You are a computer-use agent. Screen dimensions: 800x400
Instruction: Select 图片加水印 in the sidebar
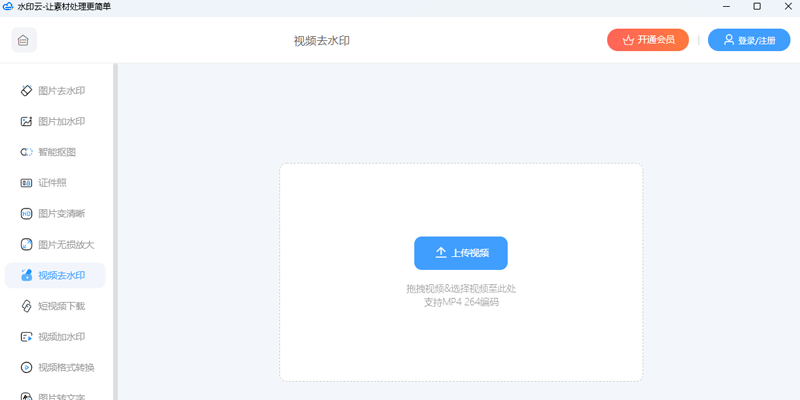[55, 121]
